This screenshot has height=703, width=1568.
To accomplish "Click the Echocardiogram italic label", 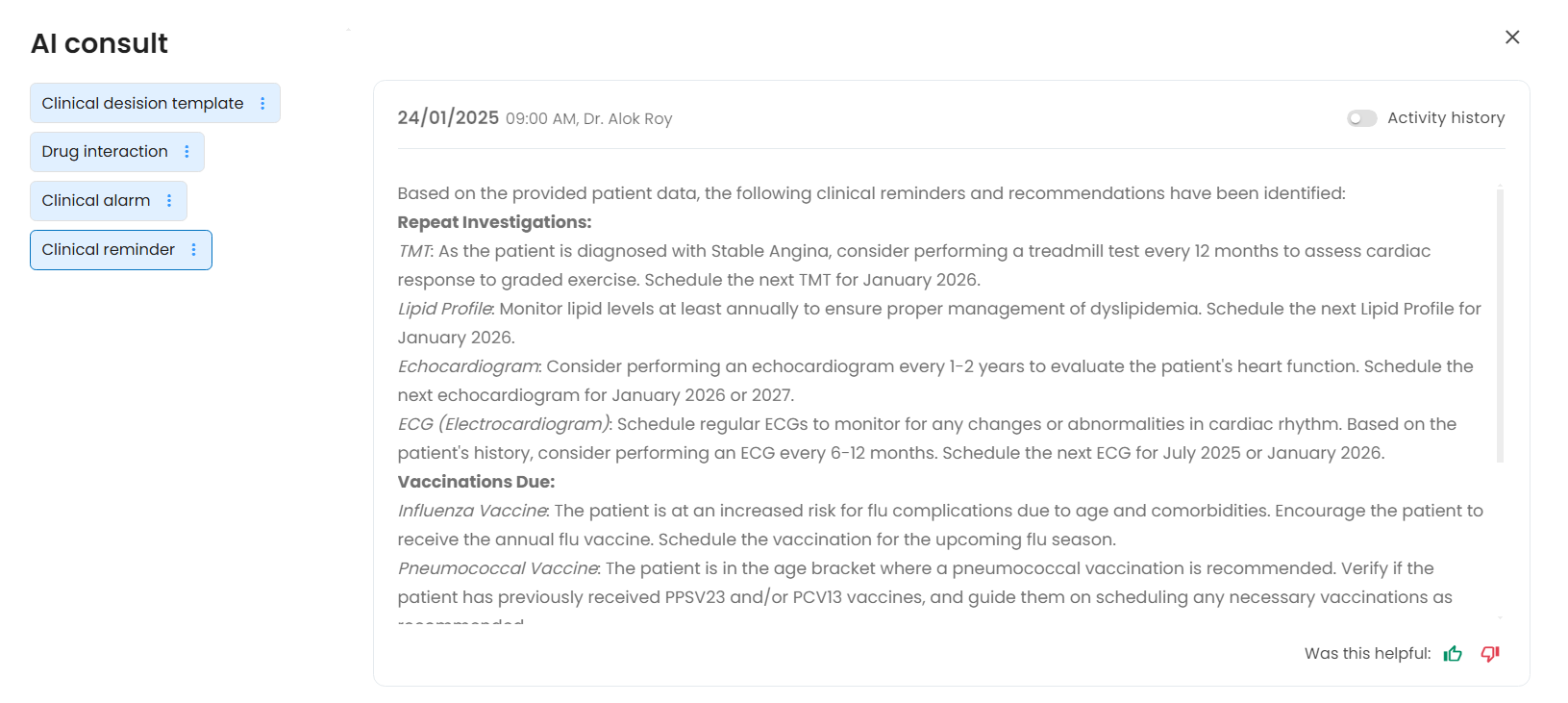I will click(468, 366).
